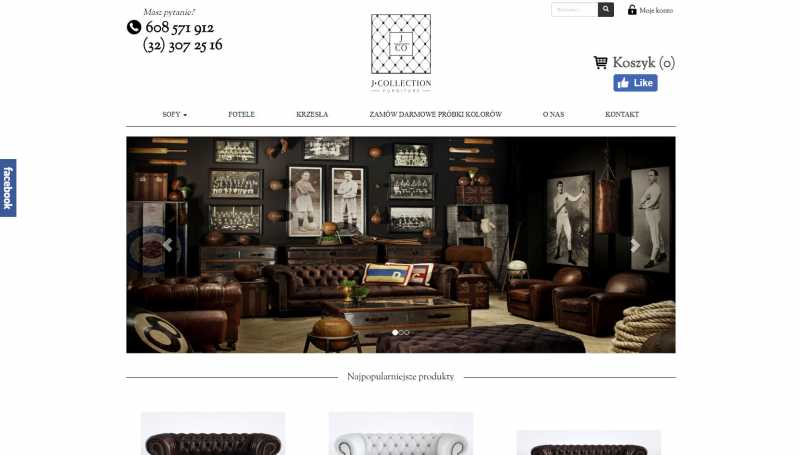The image size is (800, 455).
Task: Select the first carousel indicator dot
Action: coord(395,333)
